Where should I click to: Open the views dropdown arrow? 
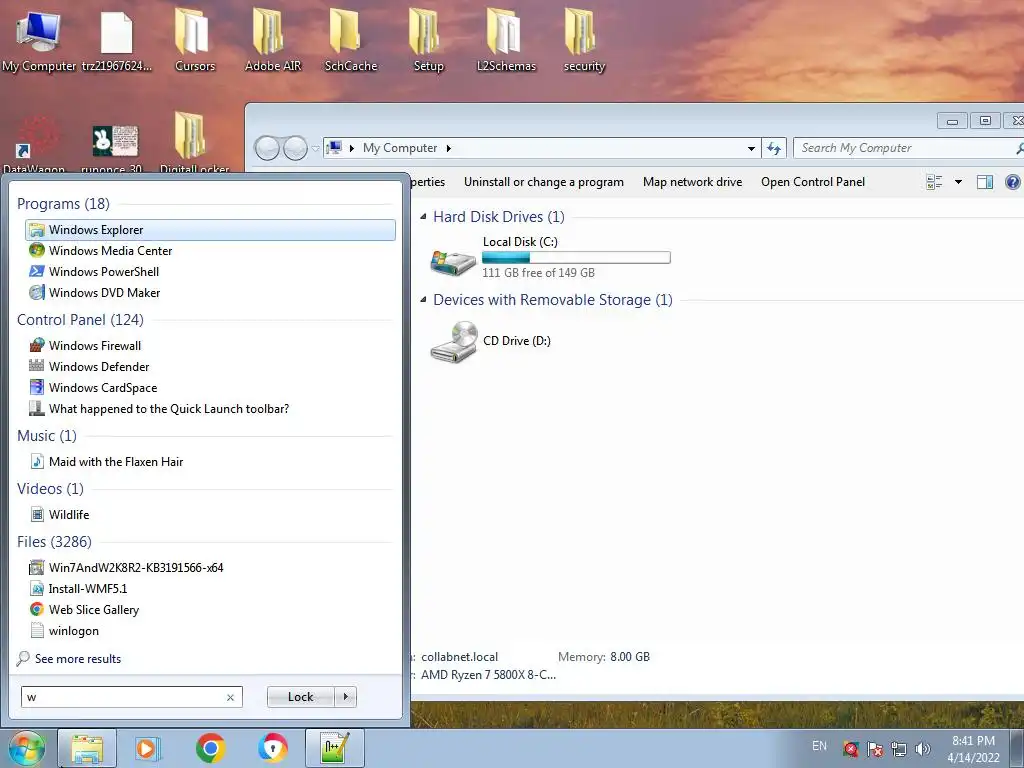tap(958, 182)
